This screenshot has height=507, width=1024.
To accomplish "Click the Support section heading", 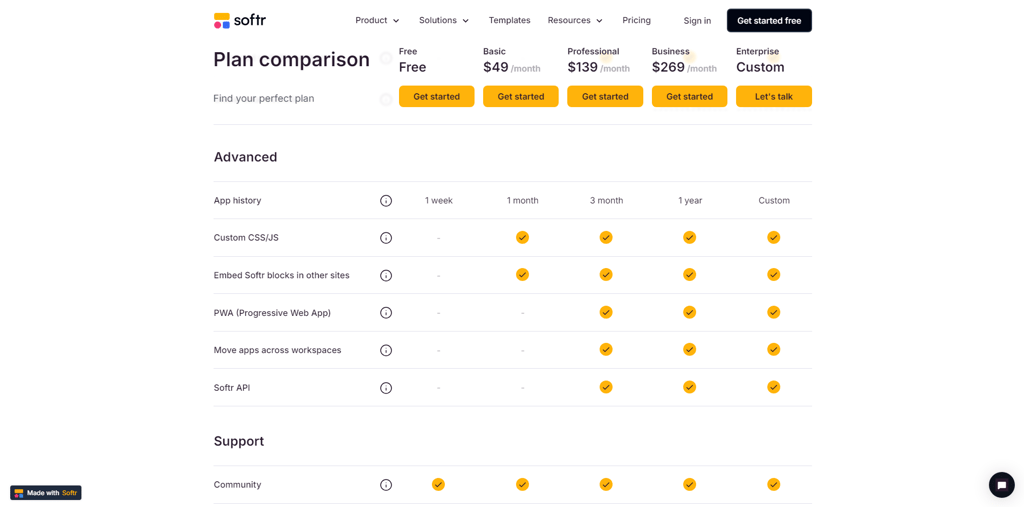I will pyautogui.click(x=239, y=441).
